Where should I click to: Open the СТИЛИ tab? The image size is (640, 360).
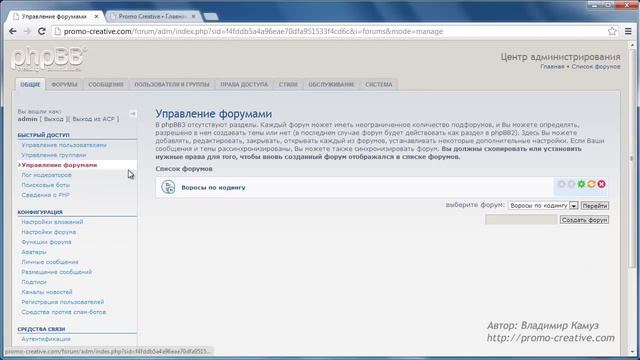(x=288, y=84)
